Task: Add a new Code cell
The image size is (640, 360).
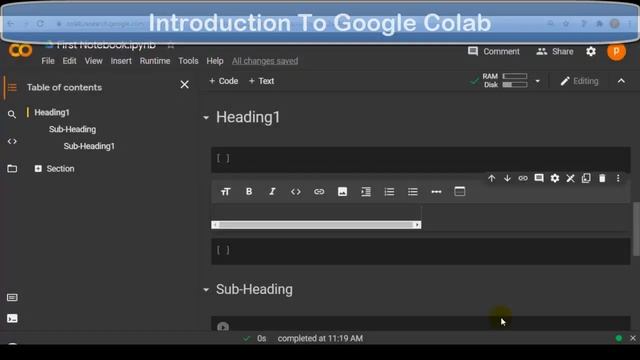Action: 223,81
